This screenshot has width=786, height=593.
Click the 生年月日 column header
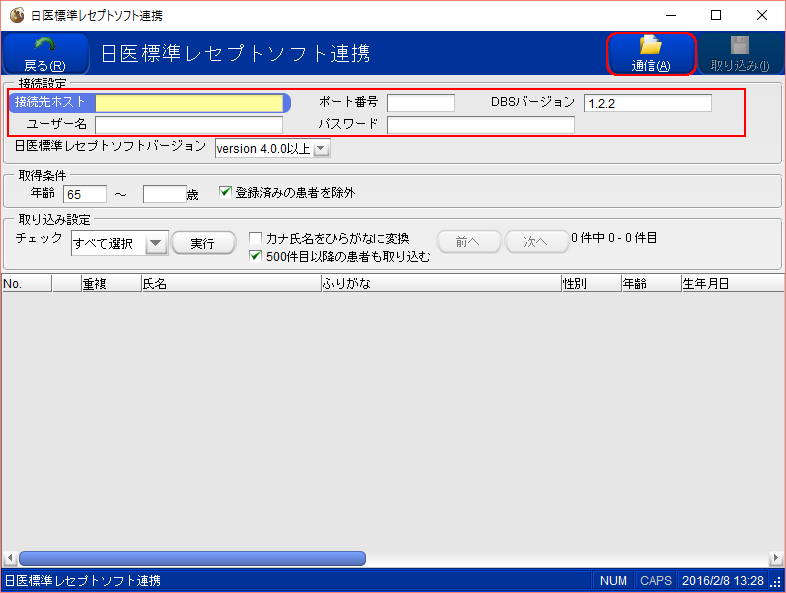click(x=732, y=284)
